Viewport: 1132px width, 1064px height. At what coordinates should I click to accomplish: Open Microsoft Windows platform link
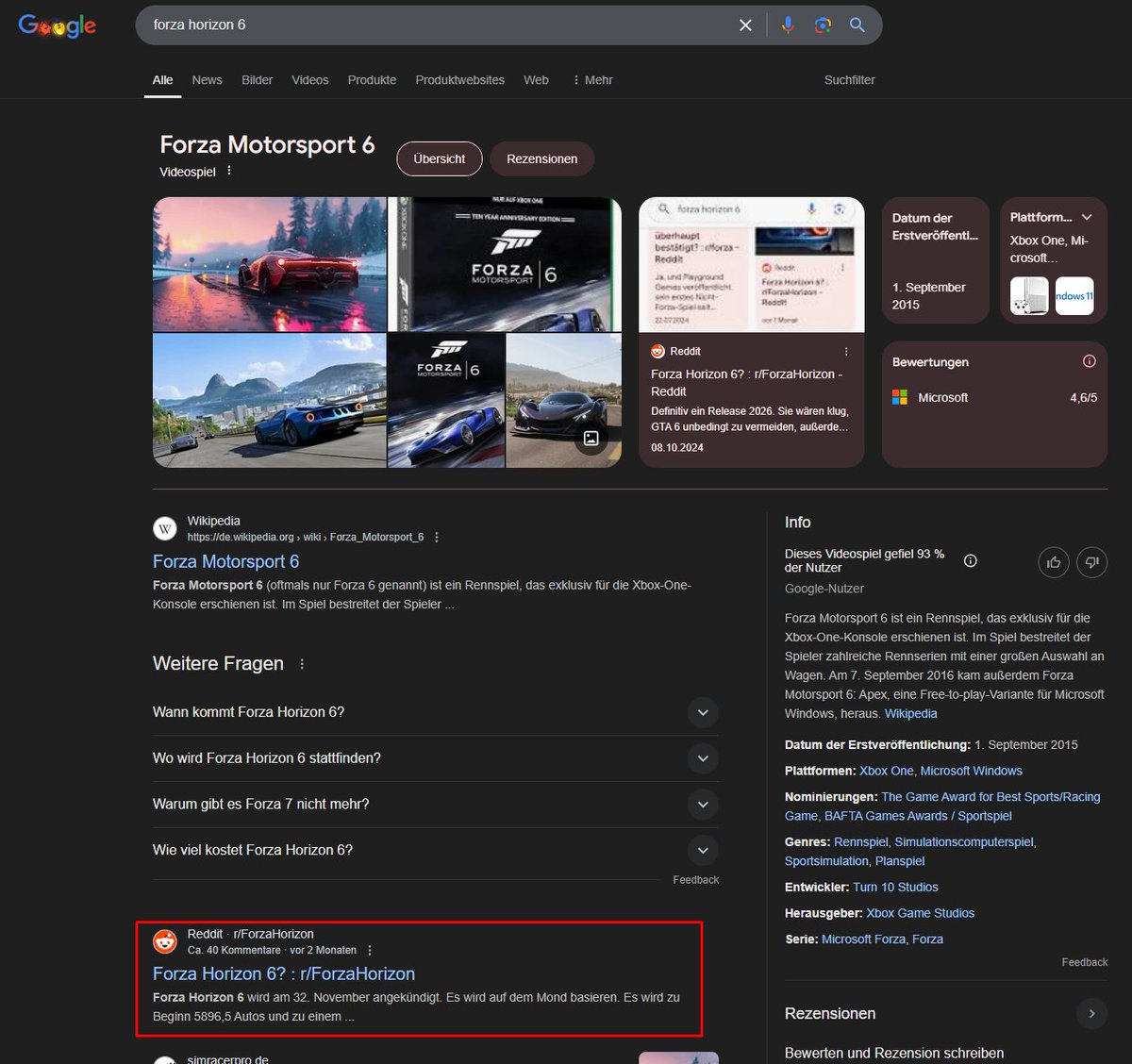[972, 771]
